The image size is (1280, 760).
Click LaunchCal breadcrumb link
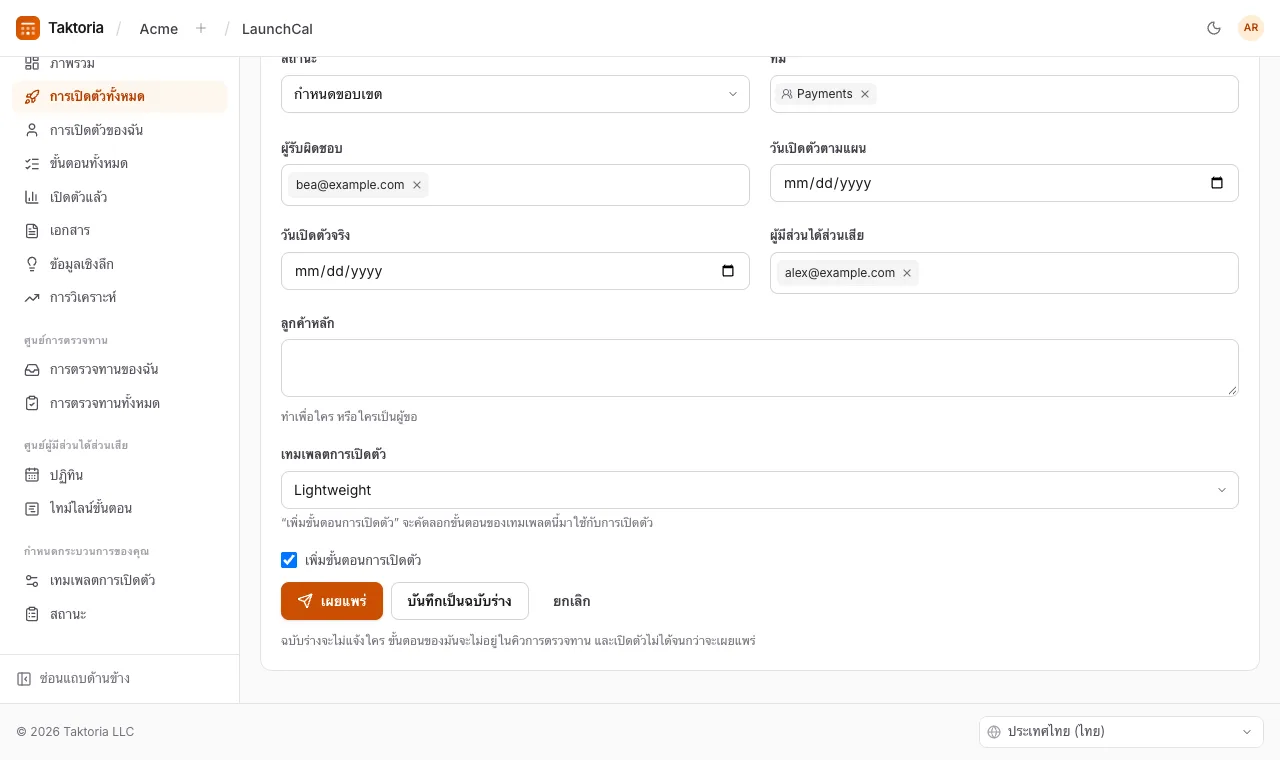click(x=277, y=29)
